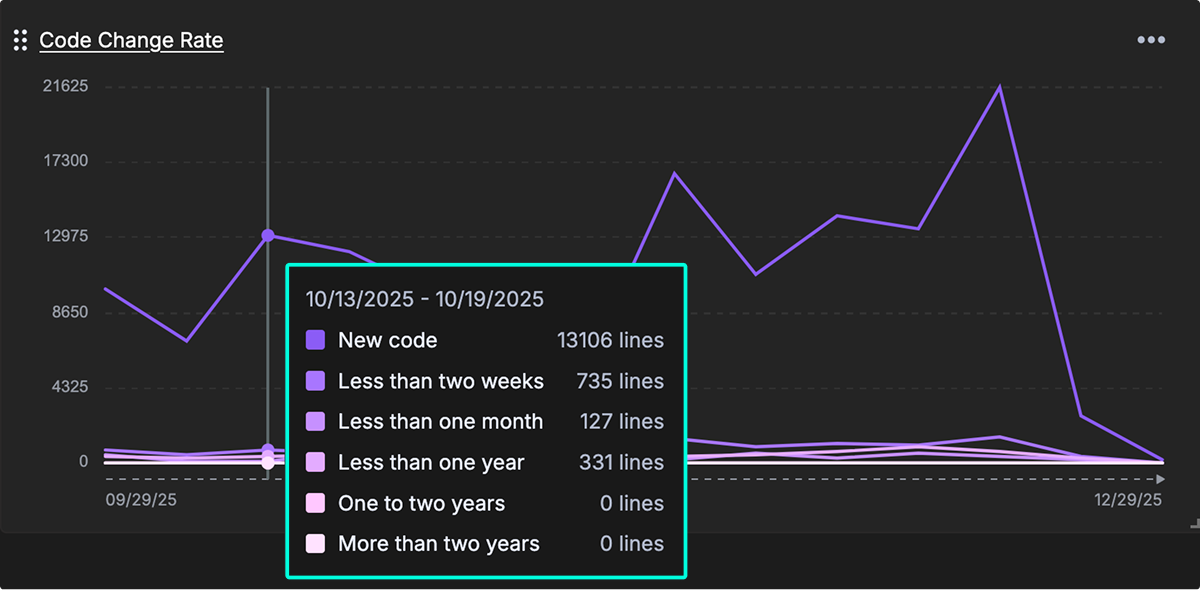Expand details for the 10/13/2025 tooltip header

click(424, 298)
